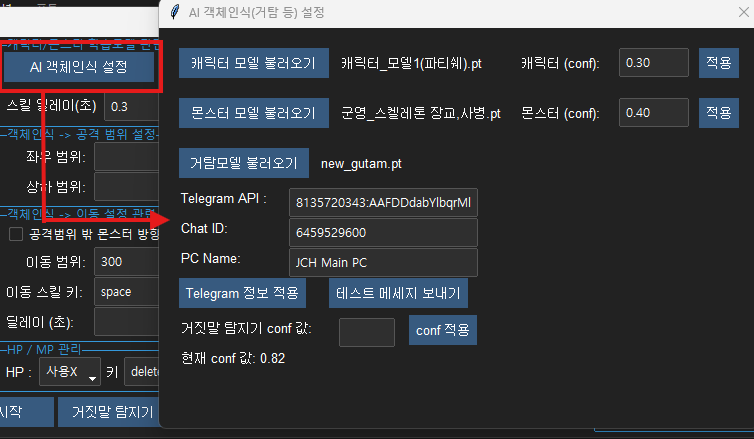Open AI 객체인식 설정 button
The image size is (754, 439).
click(x=79, y=67)
